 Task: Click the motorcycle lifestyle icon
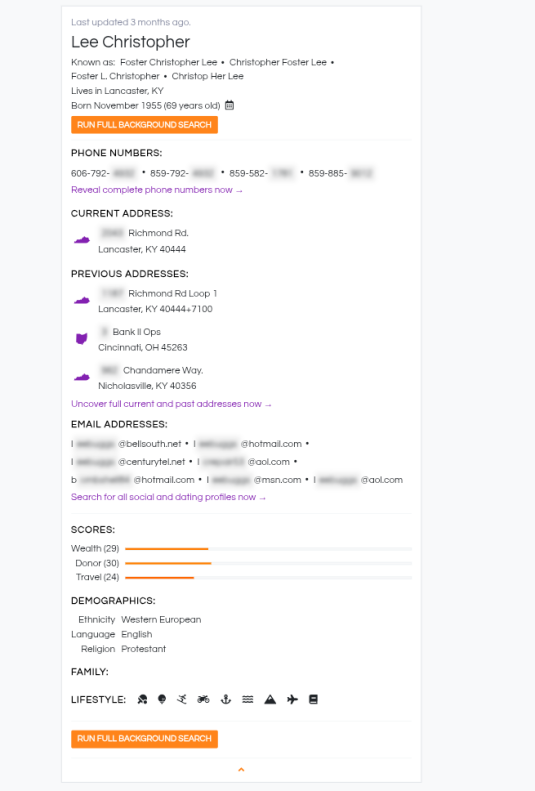(x=203, y=699)
